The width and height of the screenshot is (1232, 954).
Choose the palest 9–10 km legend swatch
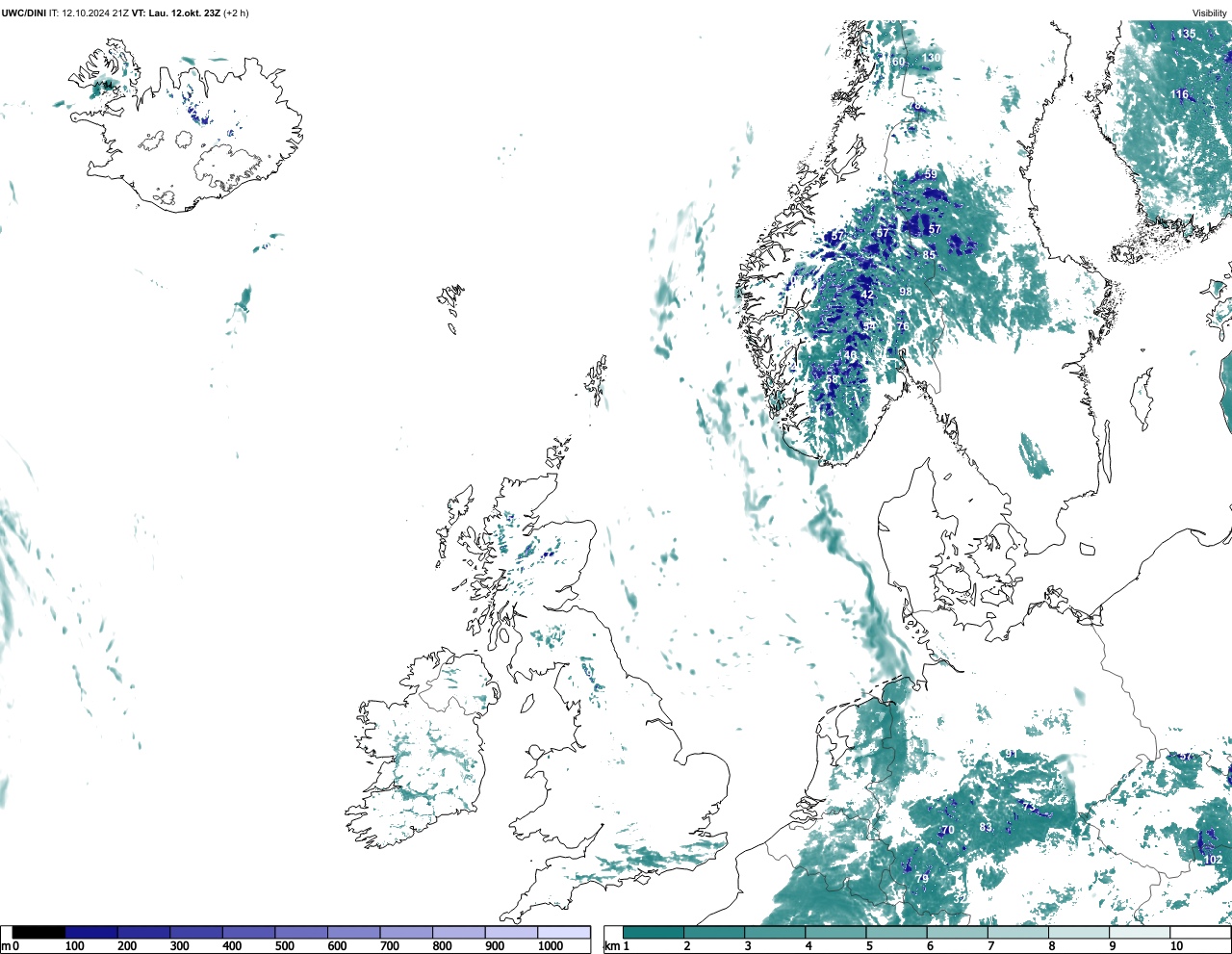(x=1139, y=932)
